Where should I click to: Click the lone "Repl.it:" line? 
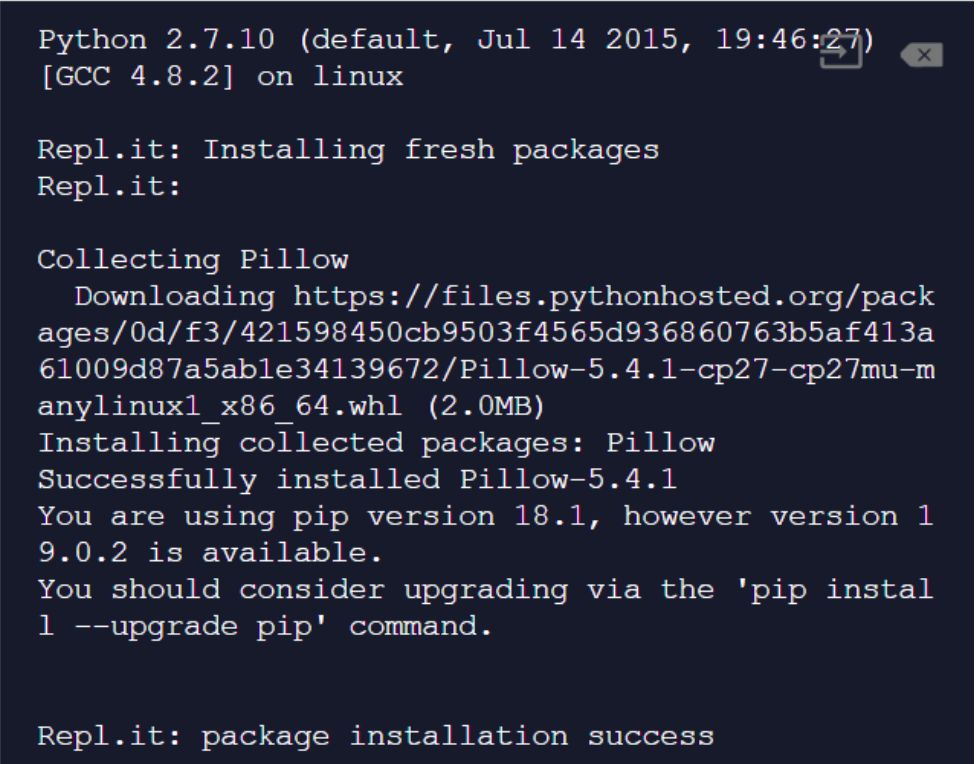(x=110, y=187)
